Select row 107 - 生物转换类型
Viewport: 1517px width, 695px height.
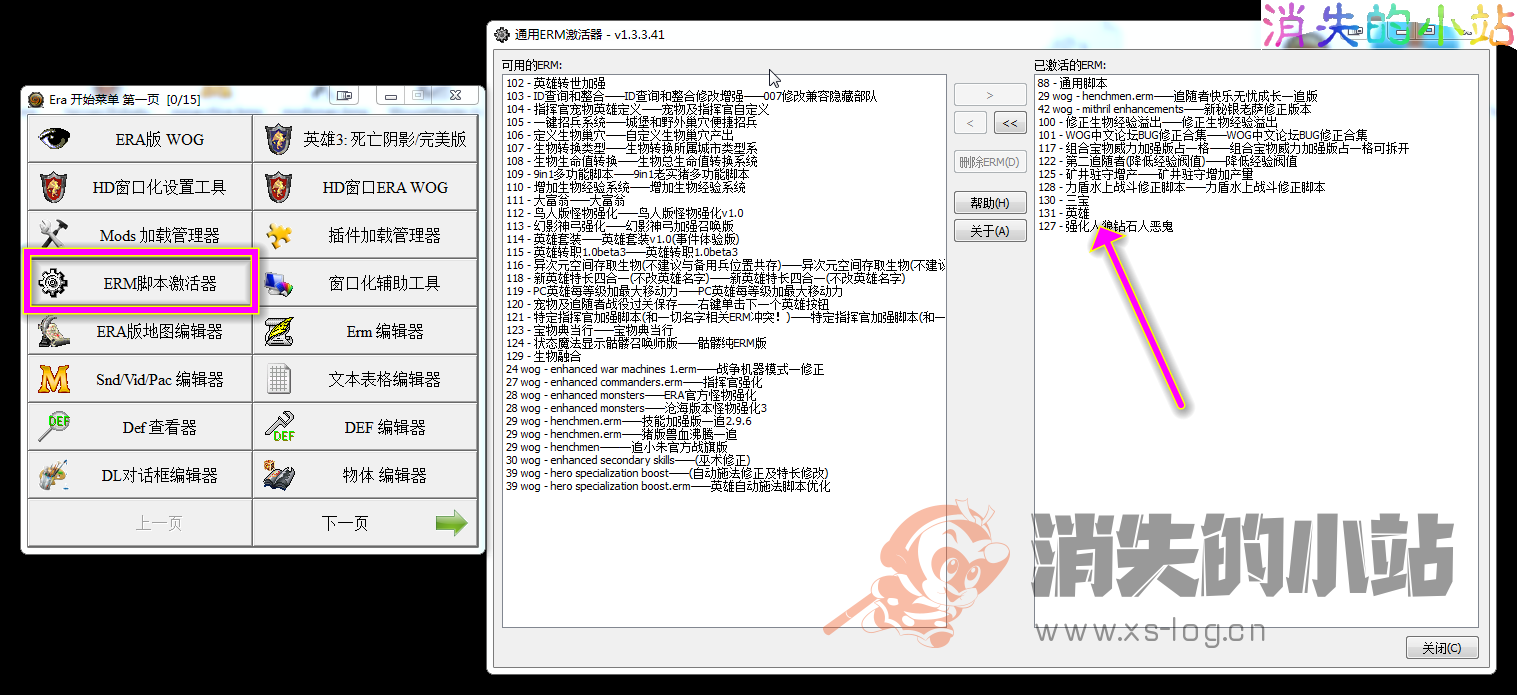tap(725, 148)
